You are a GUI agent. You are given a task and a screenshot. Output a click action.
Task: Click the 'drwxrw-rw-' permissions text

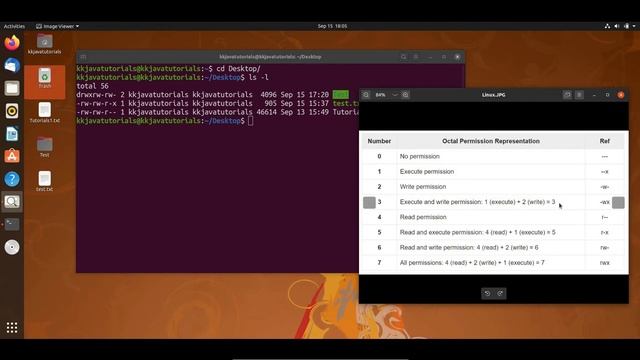(96, 95)
